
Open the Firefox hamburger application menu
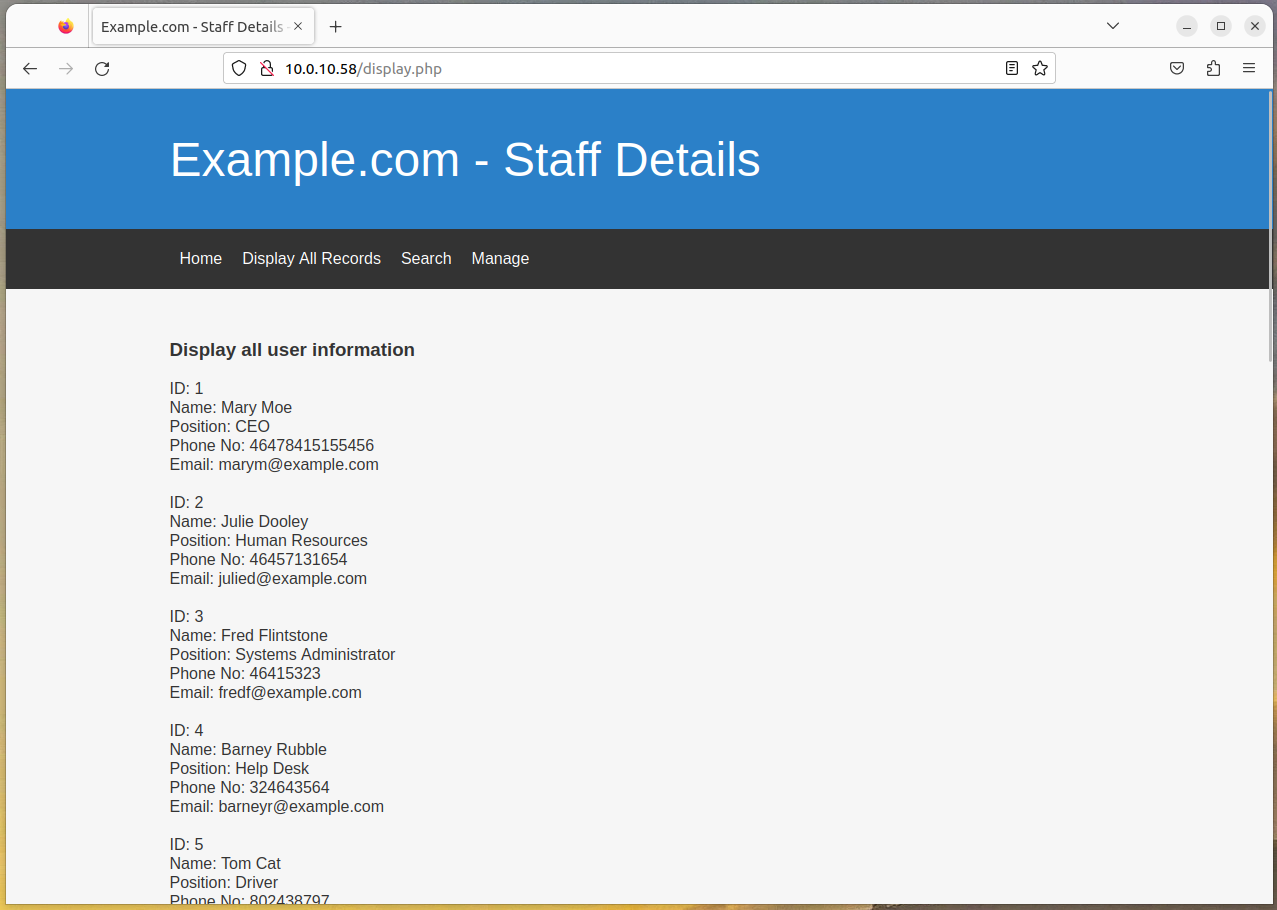(1249, 69)
